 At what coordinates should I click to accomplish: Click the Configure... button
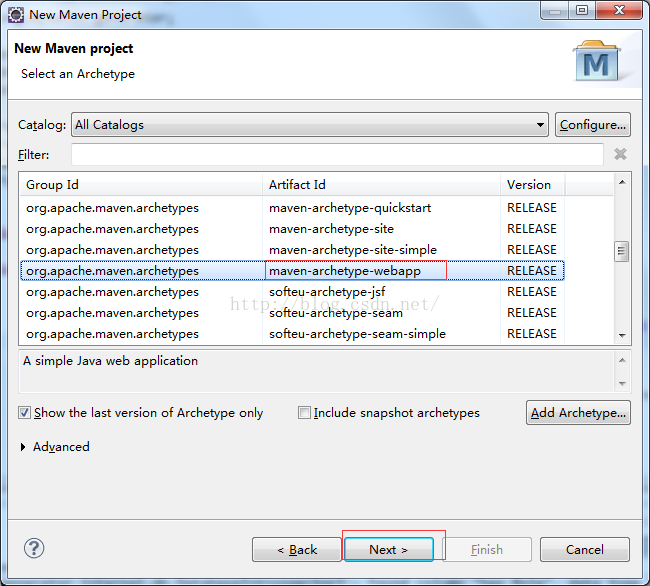(x=593, y=125)
